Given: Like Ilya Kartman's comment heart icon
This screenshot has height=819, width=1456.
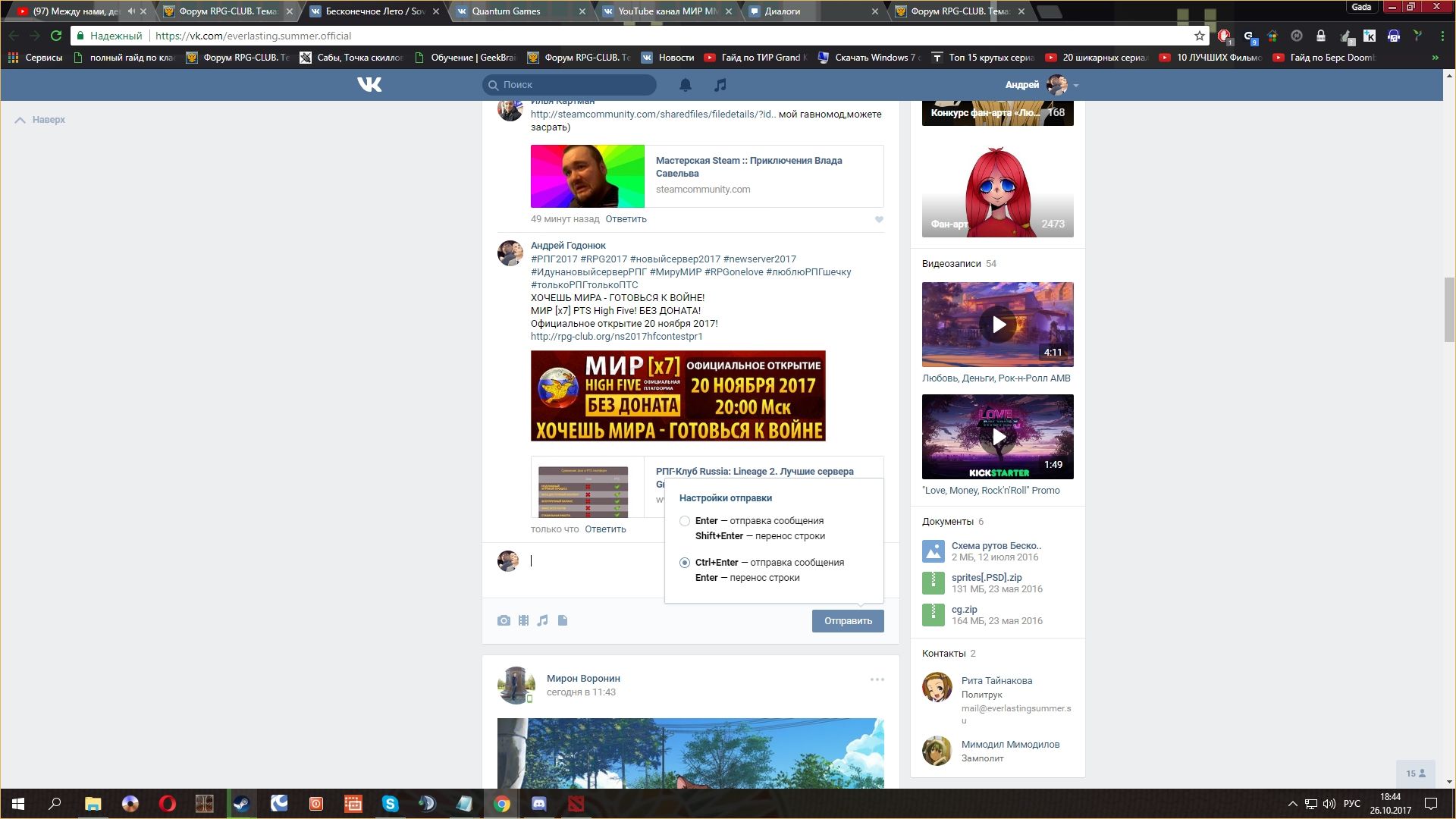Looking at the screenshot, I should point(879,220).
